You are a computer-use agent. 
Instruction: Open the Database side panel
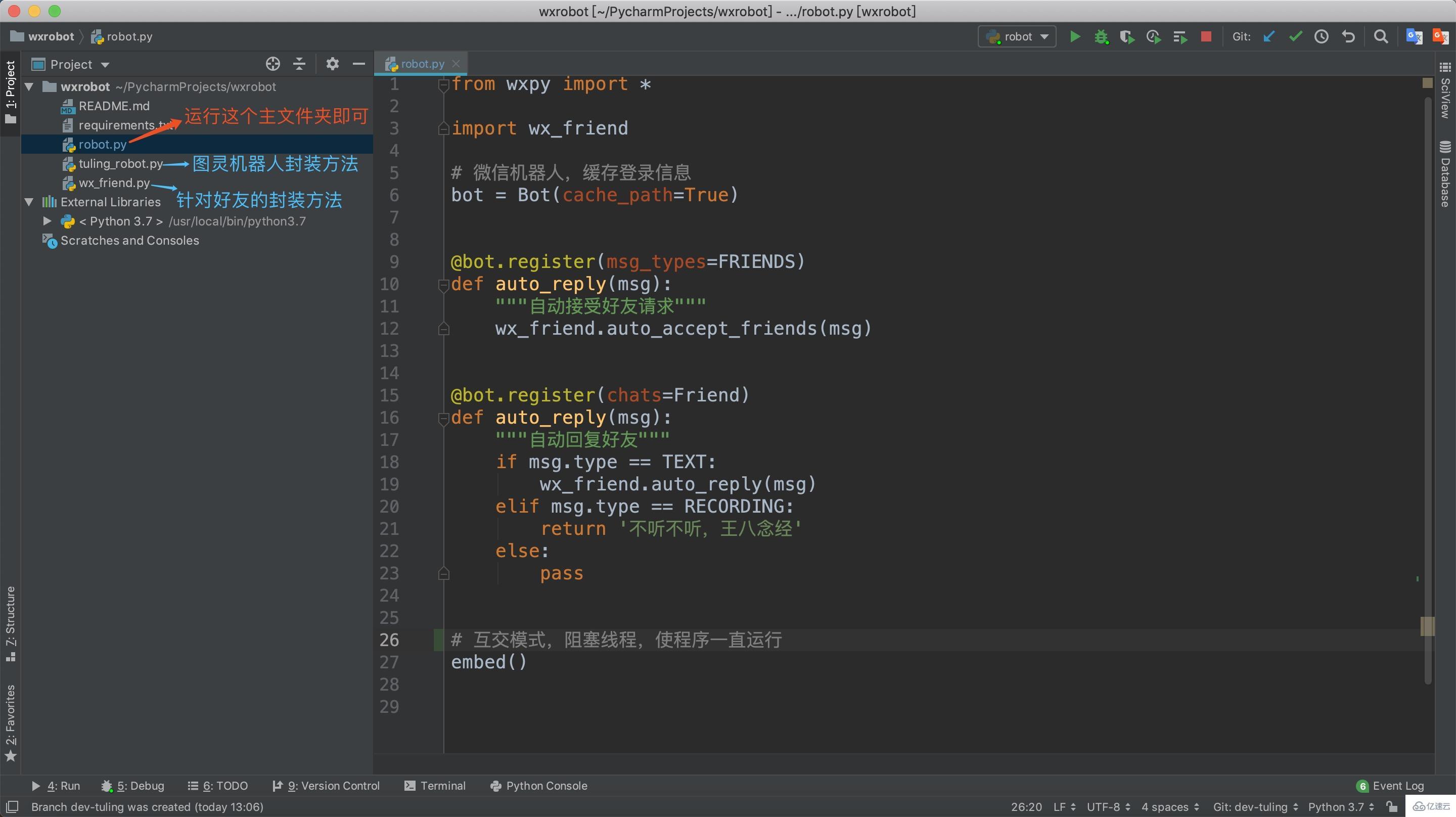pos(1445,174)
